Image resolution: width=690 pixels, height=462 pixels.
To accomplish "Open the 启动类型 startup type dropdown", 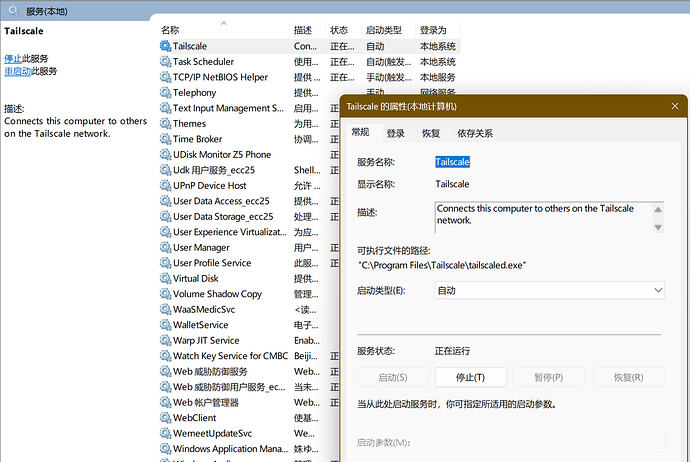I will tap(549, 290).
